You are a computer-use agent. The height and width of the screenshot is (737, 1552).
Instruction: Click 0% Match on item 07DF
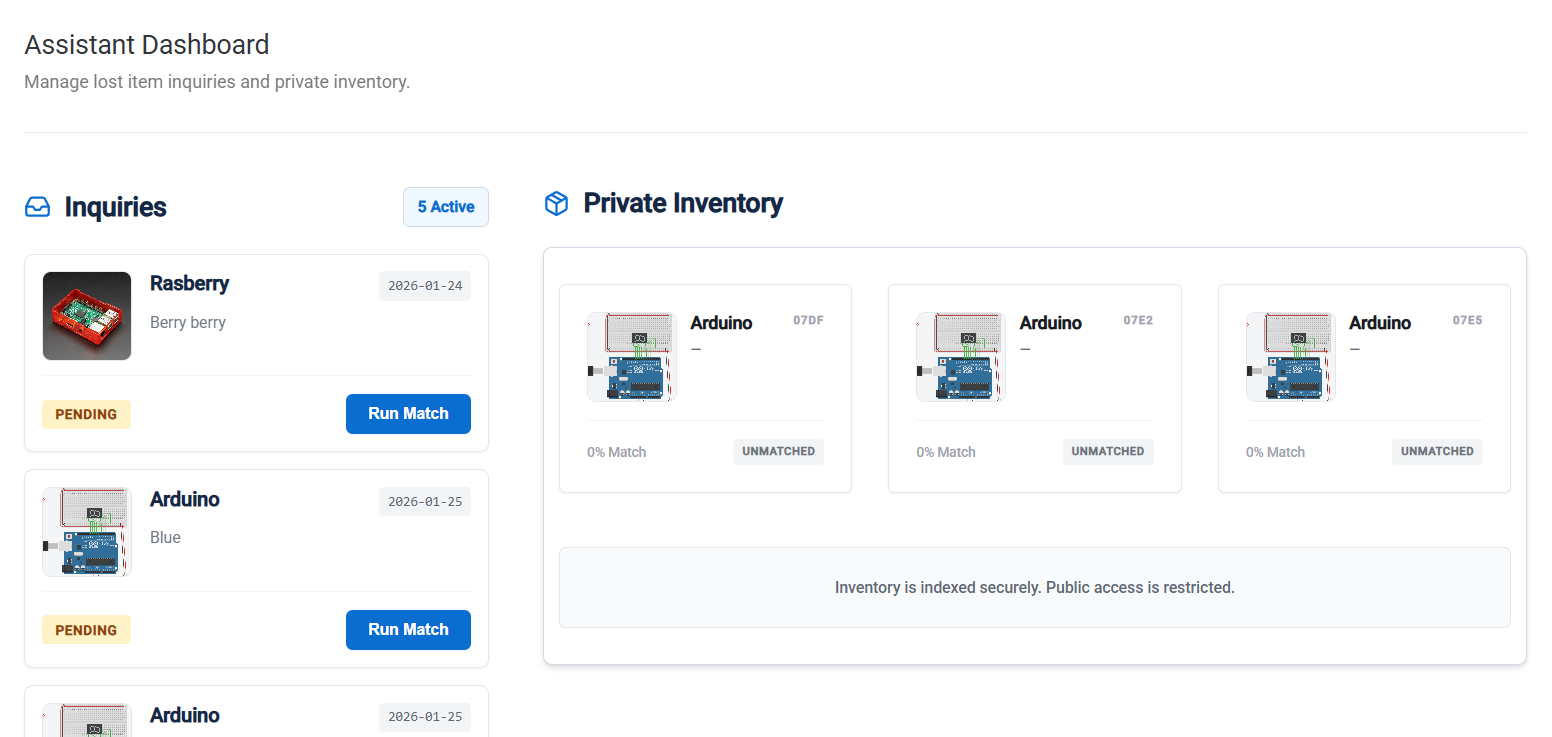[617, 452]
